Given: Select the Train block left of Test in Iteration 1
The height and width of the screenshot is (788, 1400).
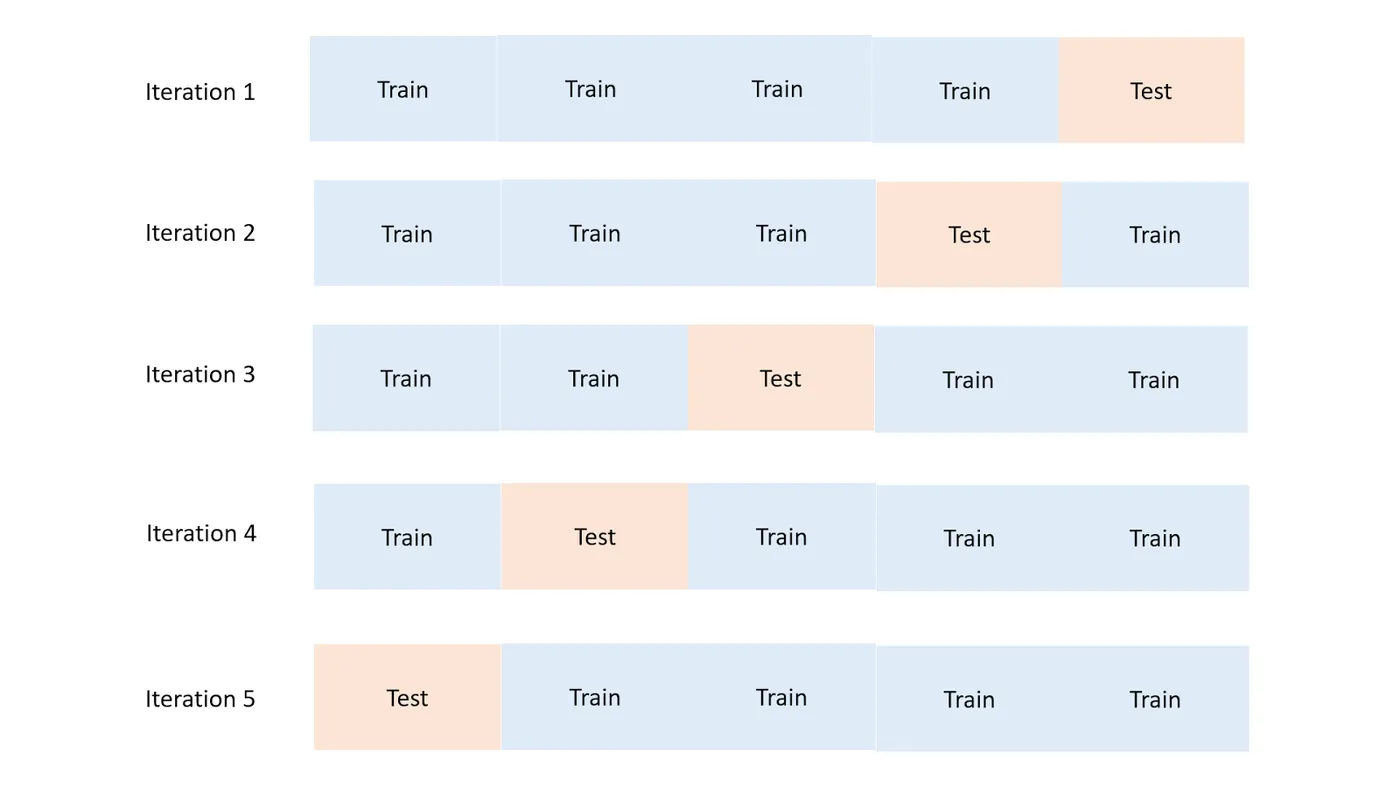Looking at the screenshot, I should tap(965, 91).
